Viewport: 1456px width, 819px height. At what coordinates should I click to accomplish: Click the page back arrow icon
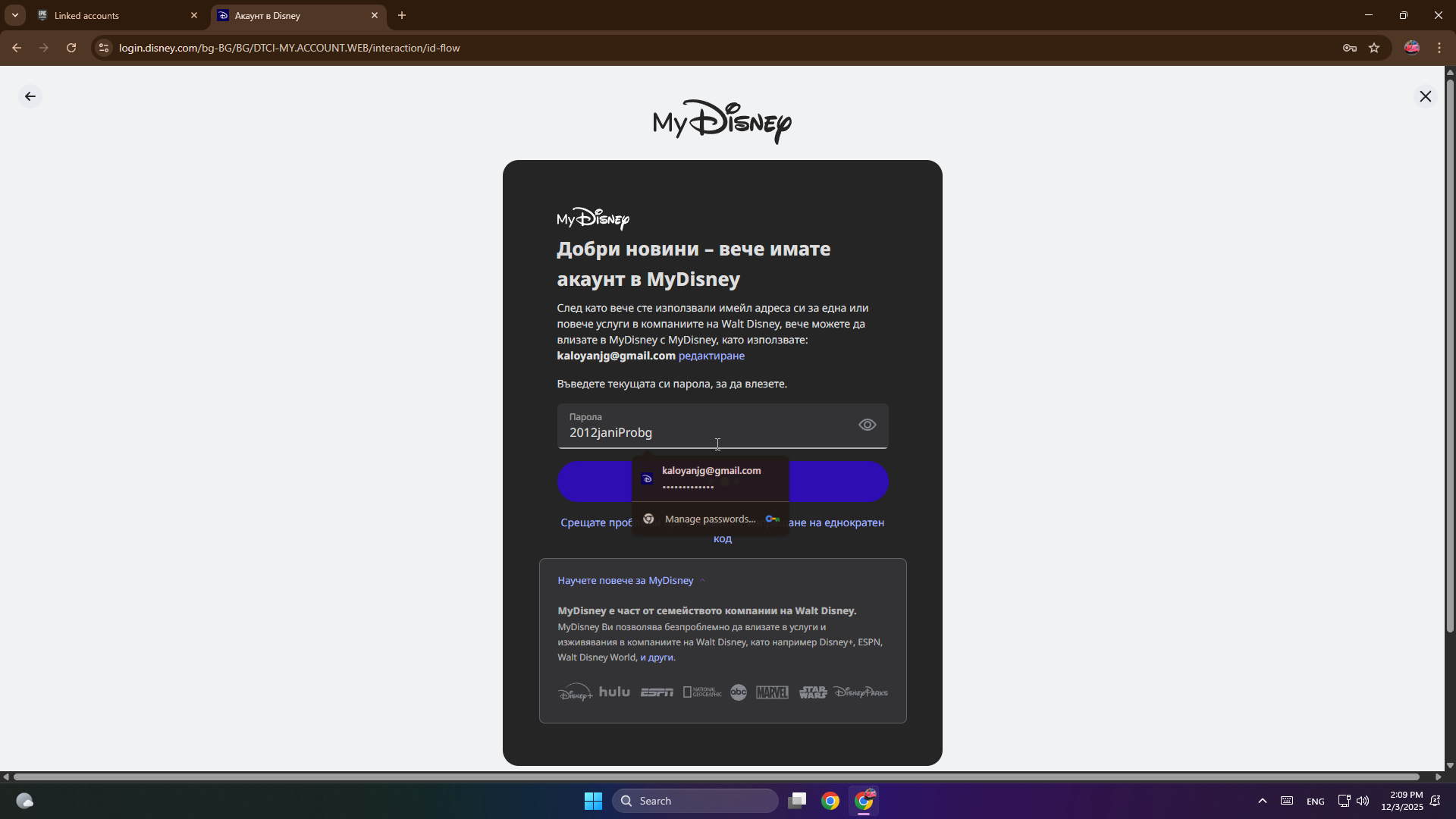click(30, 96)
